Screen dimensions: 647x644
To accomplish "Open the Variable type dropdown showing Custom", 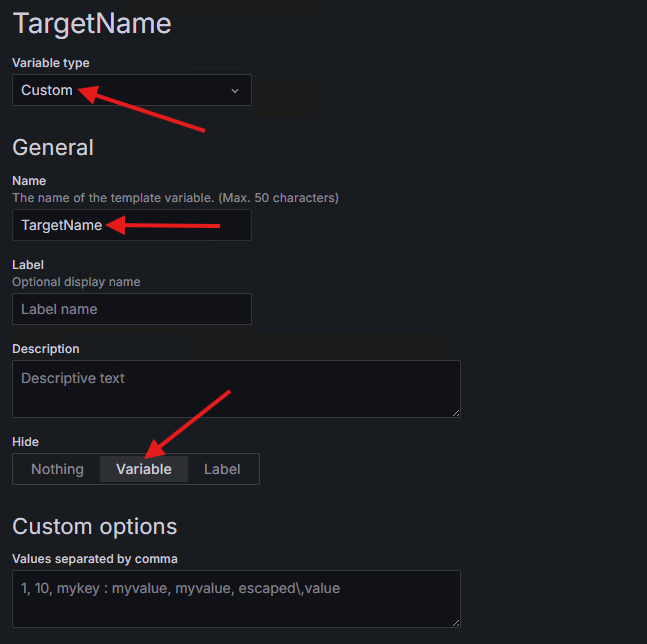I will point(130,90).
